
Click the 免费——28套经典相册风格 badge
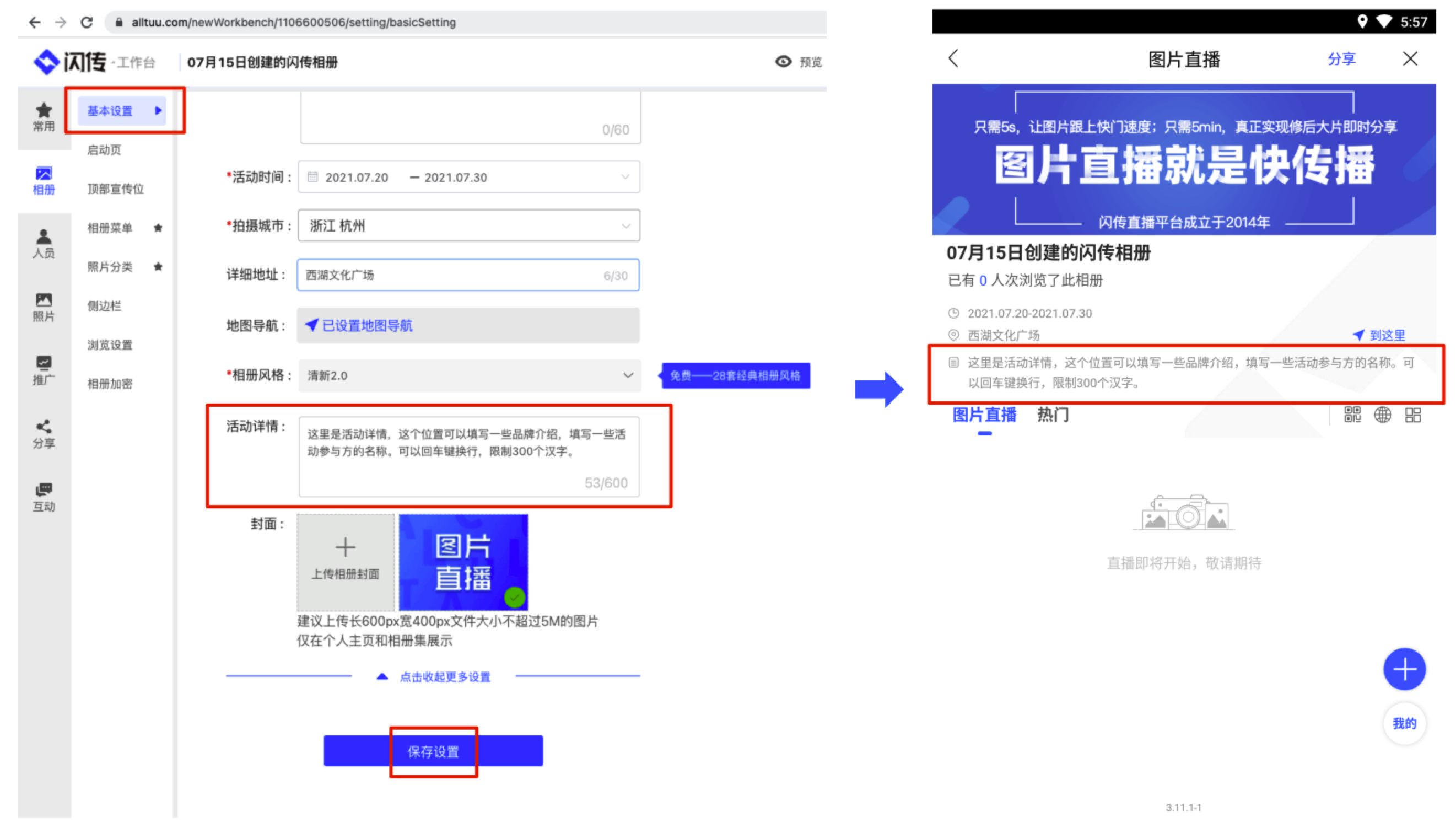tap(735, 375)
